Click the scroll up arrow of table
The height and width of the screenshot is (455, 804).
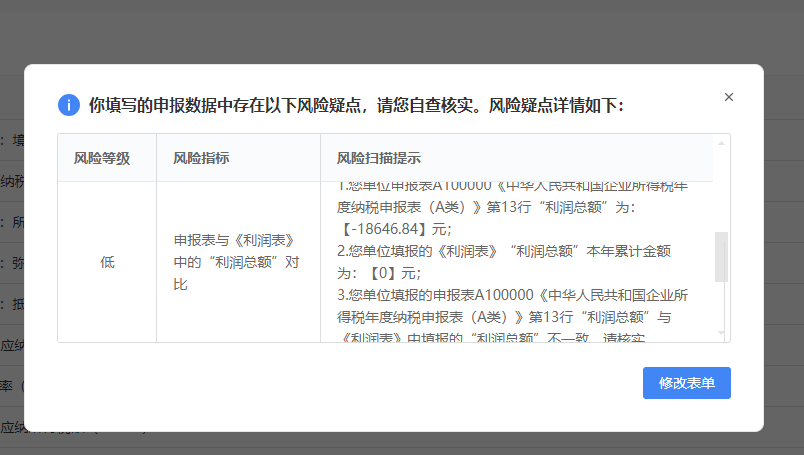(721, 143)
